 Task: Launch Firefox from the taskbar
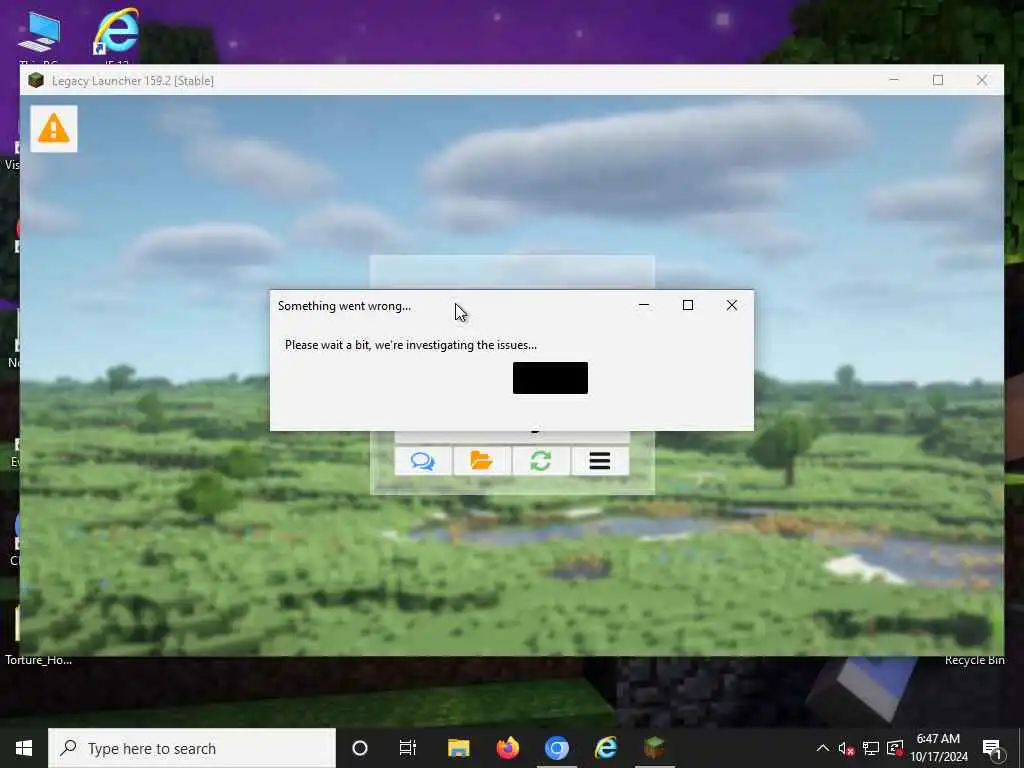[x=507, y=748]
